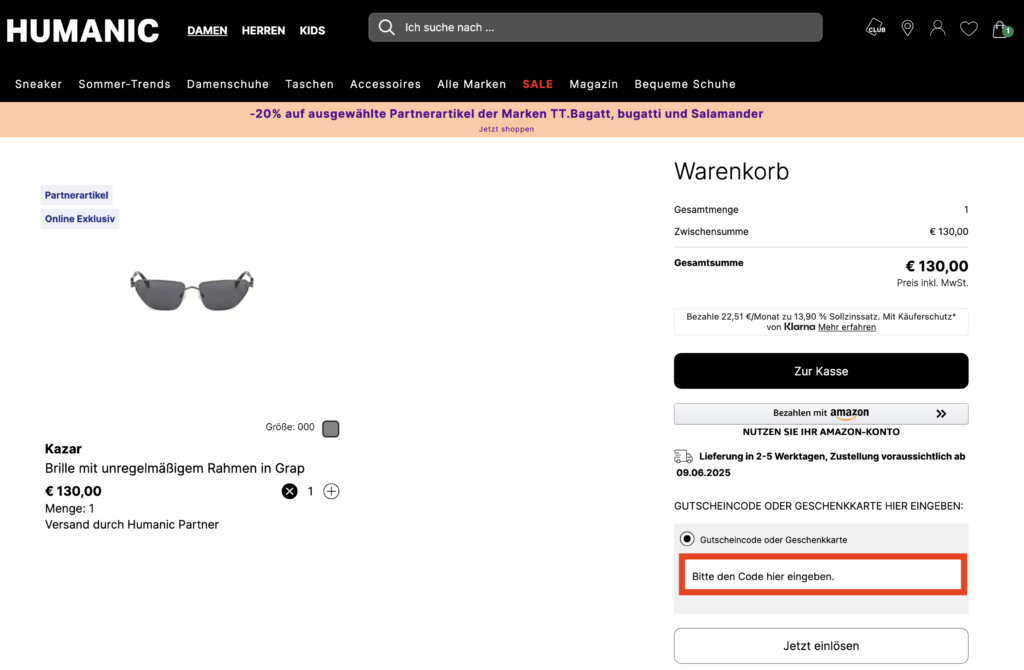This screenshot has width=1024, height=670.
Task: Open the Sommer-Trends menu
Action: coord(124,84)
